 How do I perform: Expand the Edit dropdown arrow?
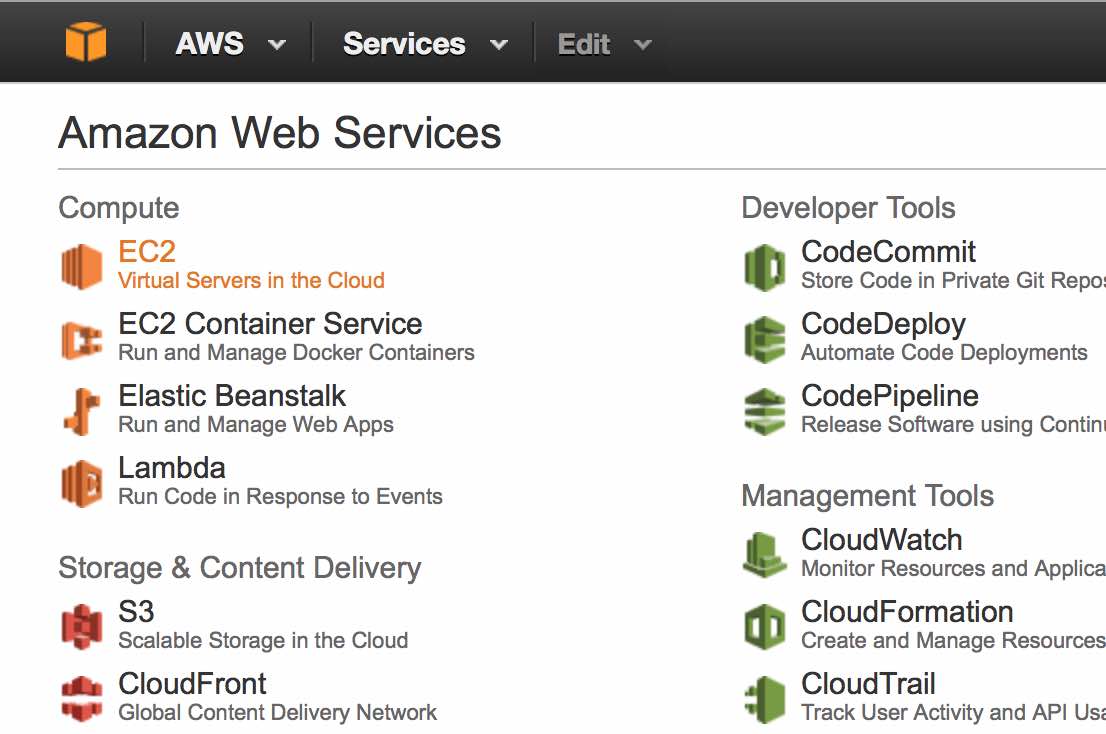click(x=643, y=45)
